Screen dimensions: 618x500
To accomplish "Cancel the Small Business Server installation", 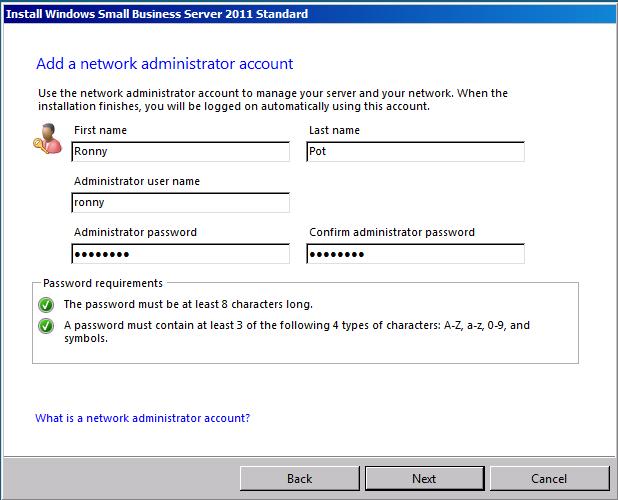I will point(549,479).
